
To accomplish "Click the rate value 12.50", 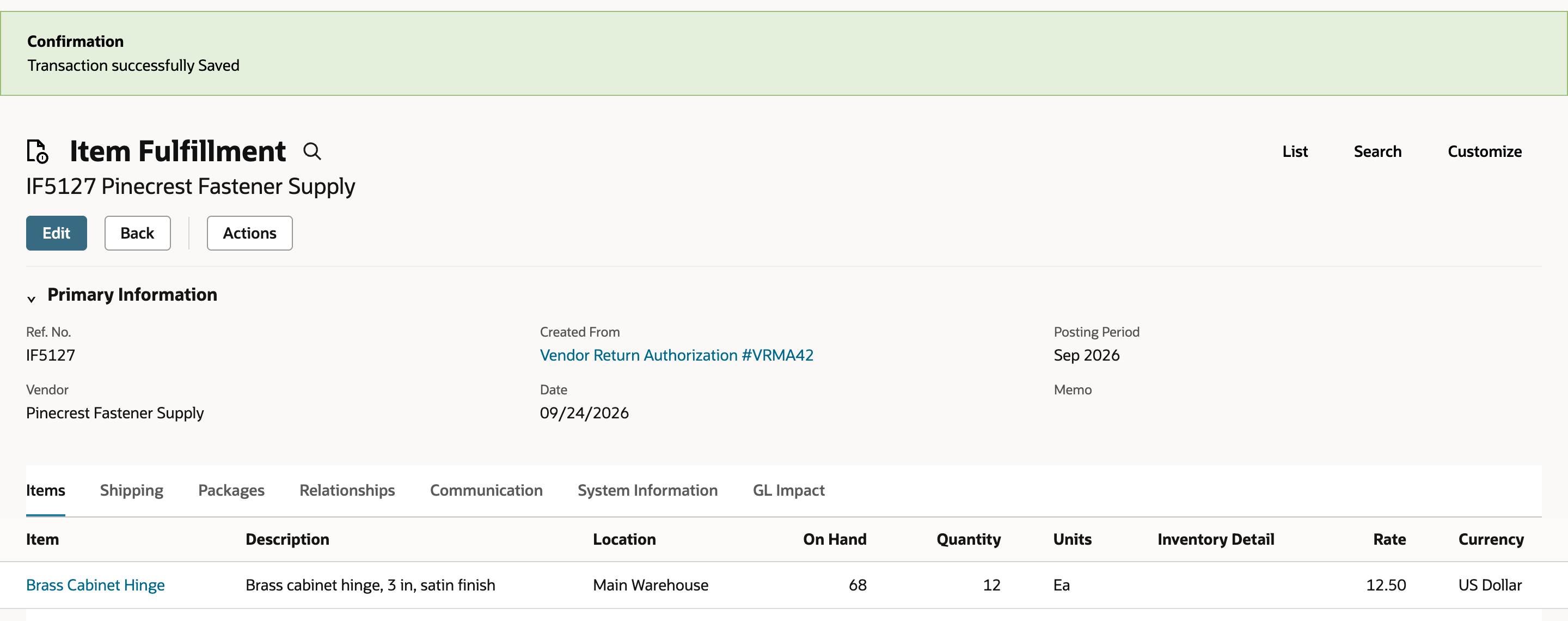I will tap(1386, 585).
